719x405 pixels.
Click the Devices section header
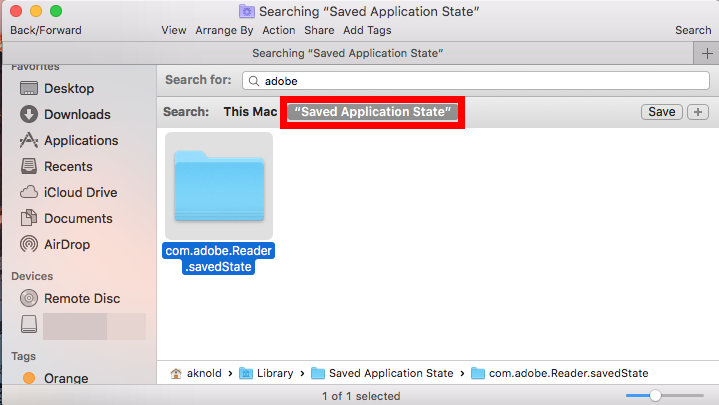[x=32, y=276]
